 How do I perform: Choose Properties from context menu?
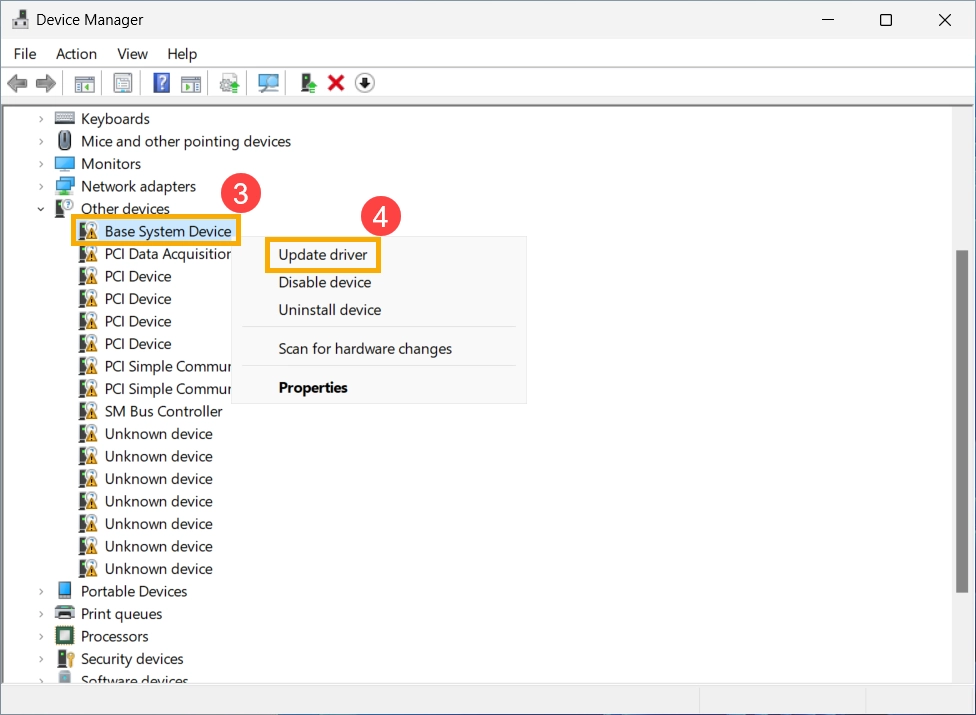tap(313, 388)
